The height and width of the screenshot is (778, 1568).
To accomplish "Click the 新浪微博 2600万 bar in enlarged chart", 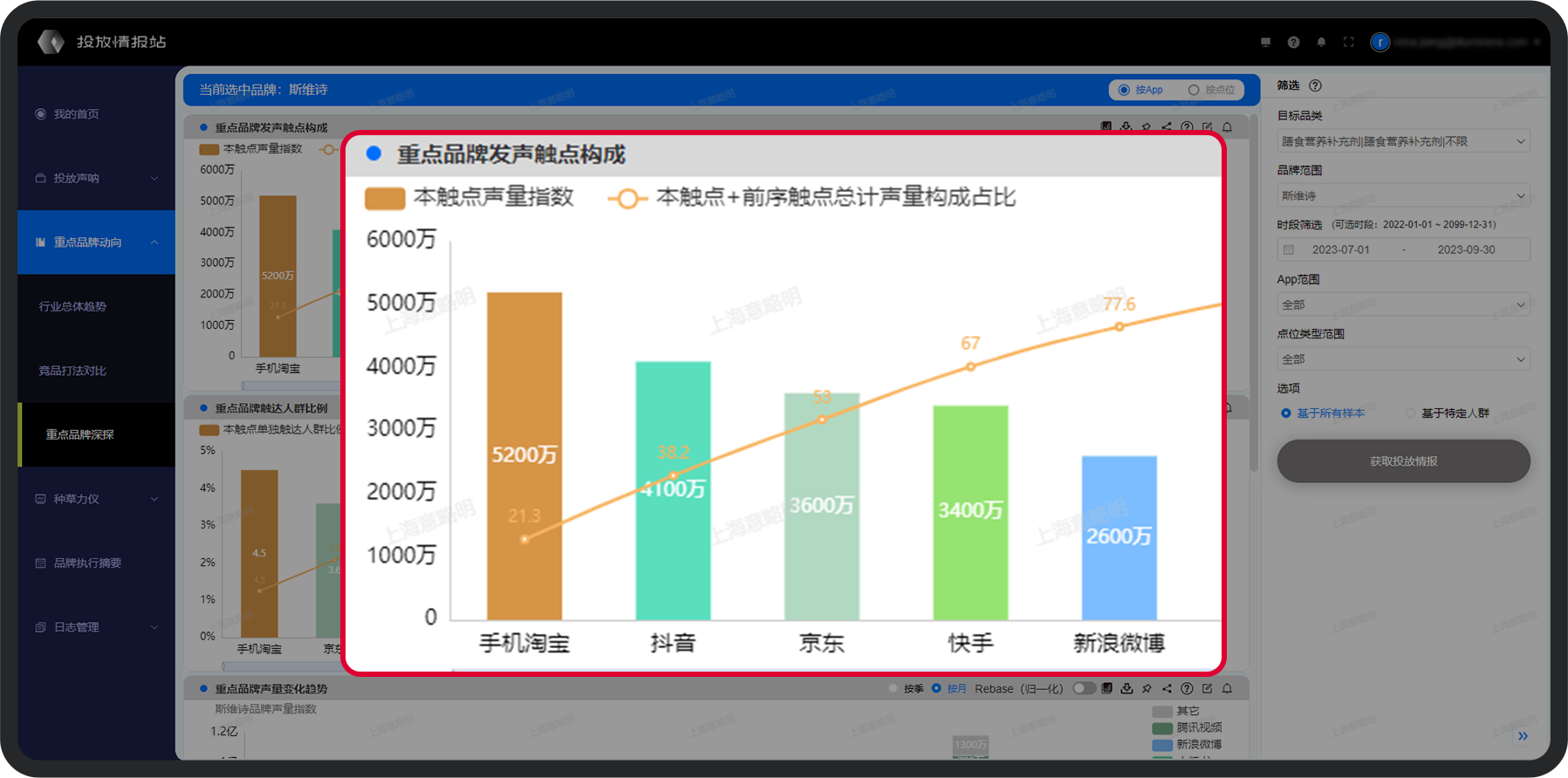I will (1120, 537).
